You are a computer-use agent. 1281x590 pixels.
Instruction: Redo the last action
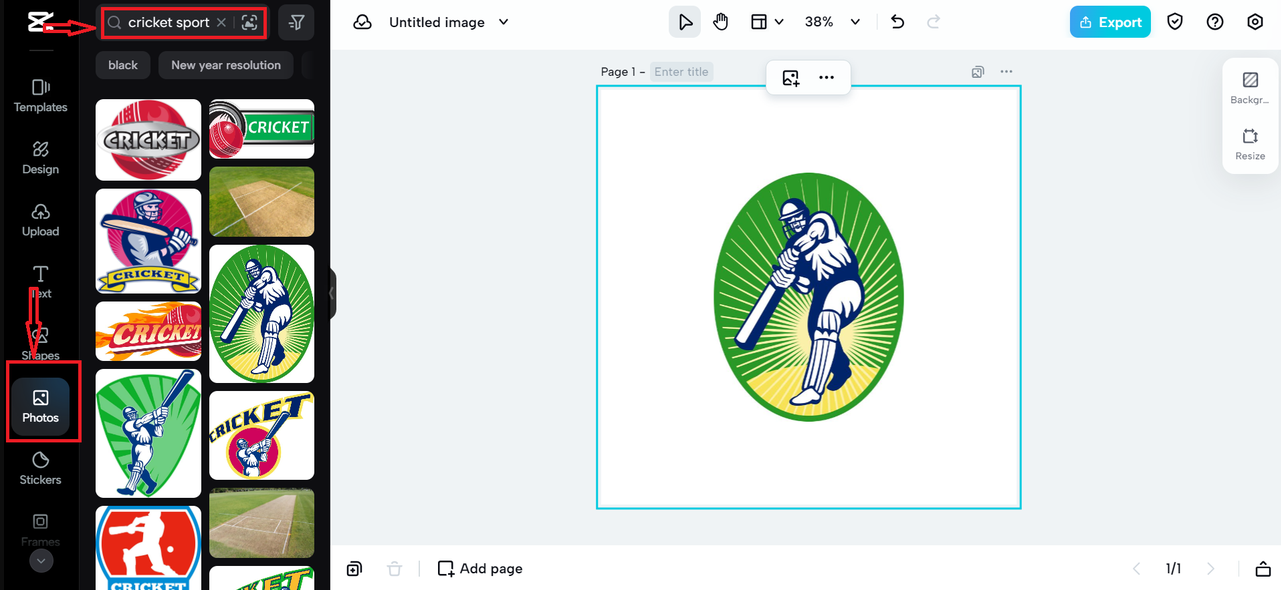tap(933, 22)
